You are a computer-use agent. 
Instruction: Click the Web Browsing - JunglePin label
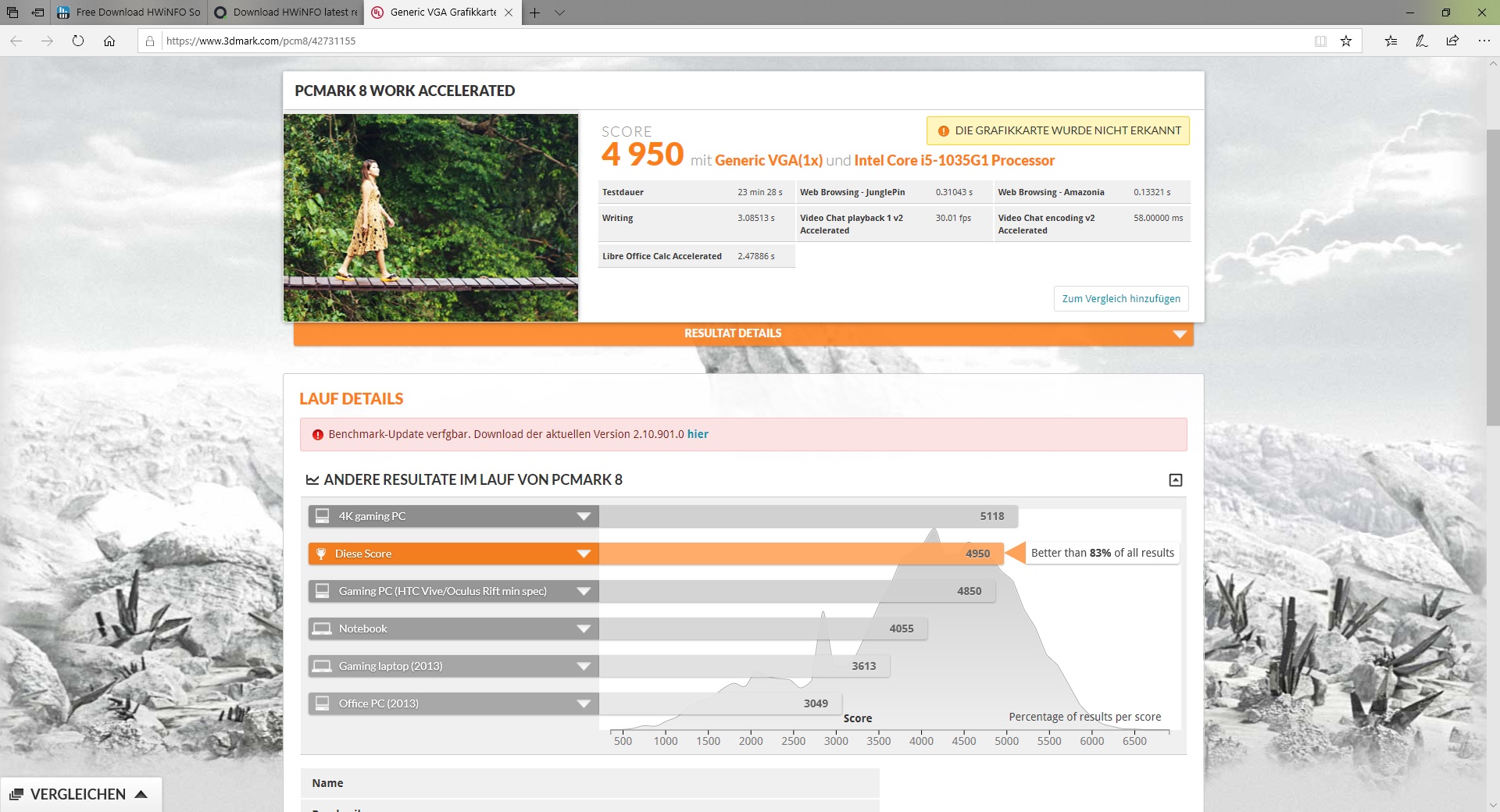pyautogui.click(x=852, y=193)
